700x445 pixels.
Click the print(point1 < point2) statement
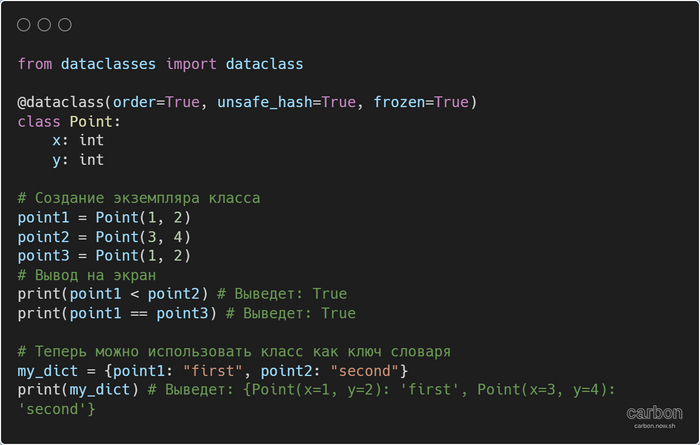pyautogui.click(x=114, y=294)
